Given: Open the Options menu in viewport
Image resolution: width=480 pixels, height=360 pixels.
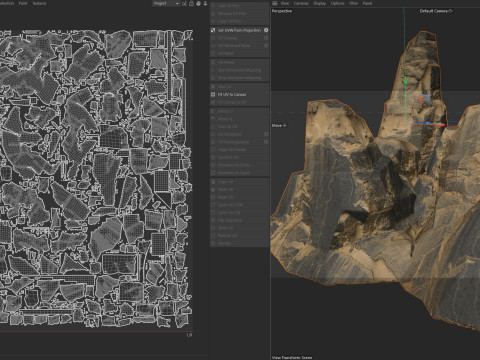Looking at the screenshot, I should tap(337, 3).
